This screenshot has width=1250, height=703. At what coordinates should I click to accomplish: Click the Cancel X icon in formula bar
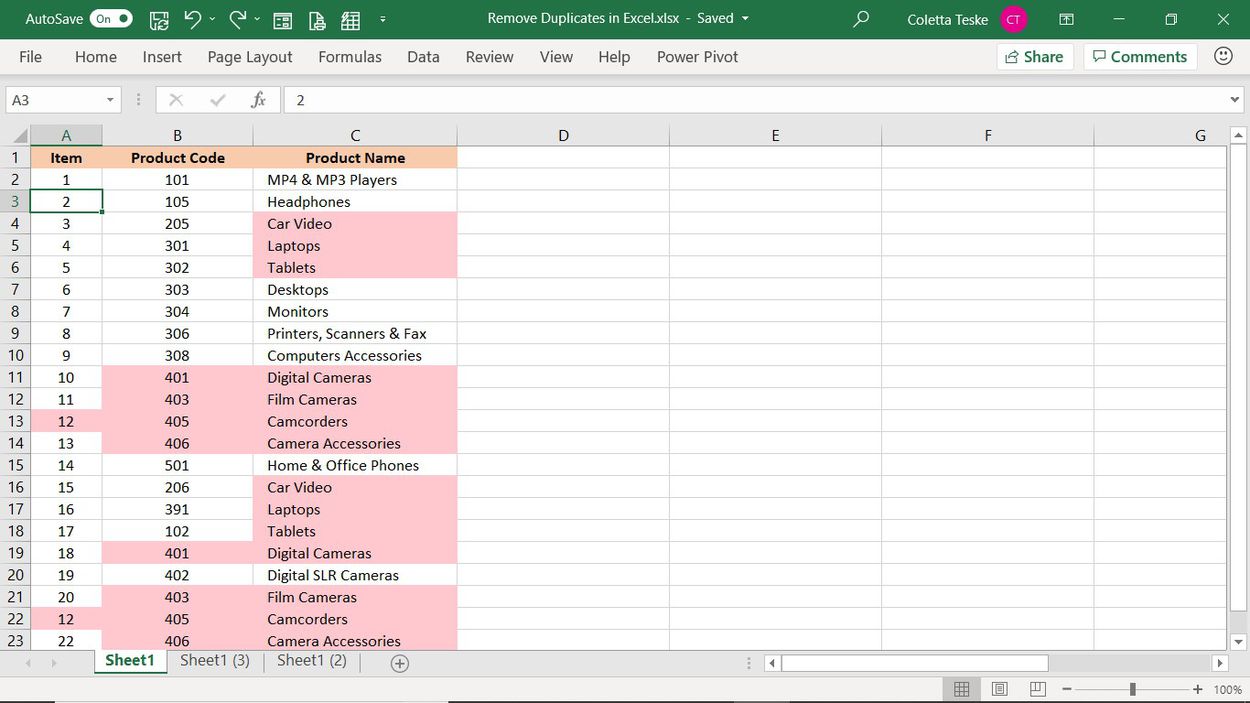click(176, 100)
